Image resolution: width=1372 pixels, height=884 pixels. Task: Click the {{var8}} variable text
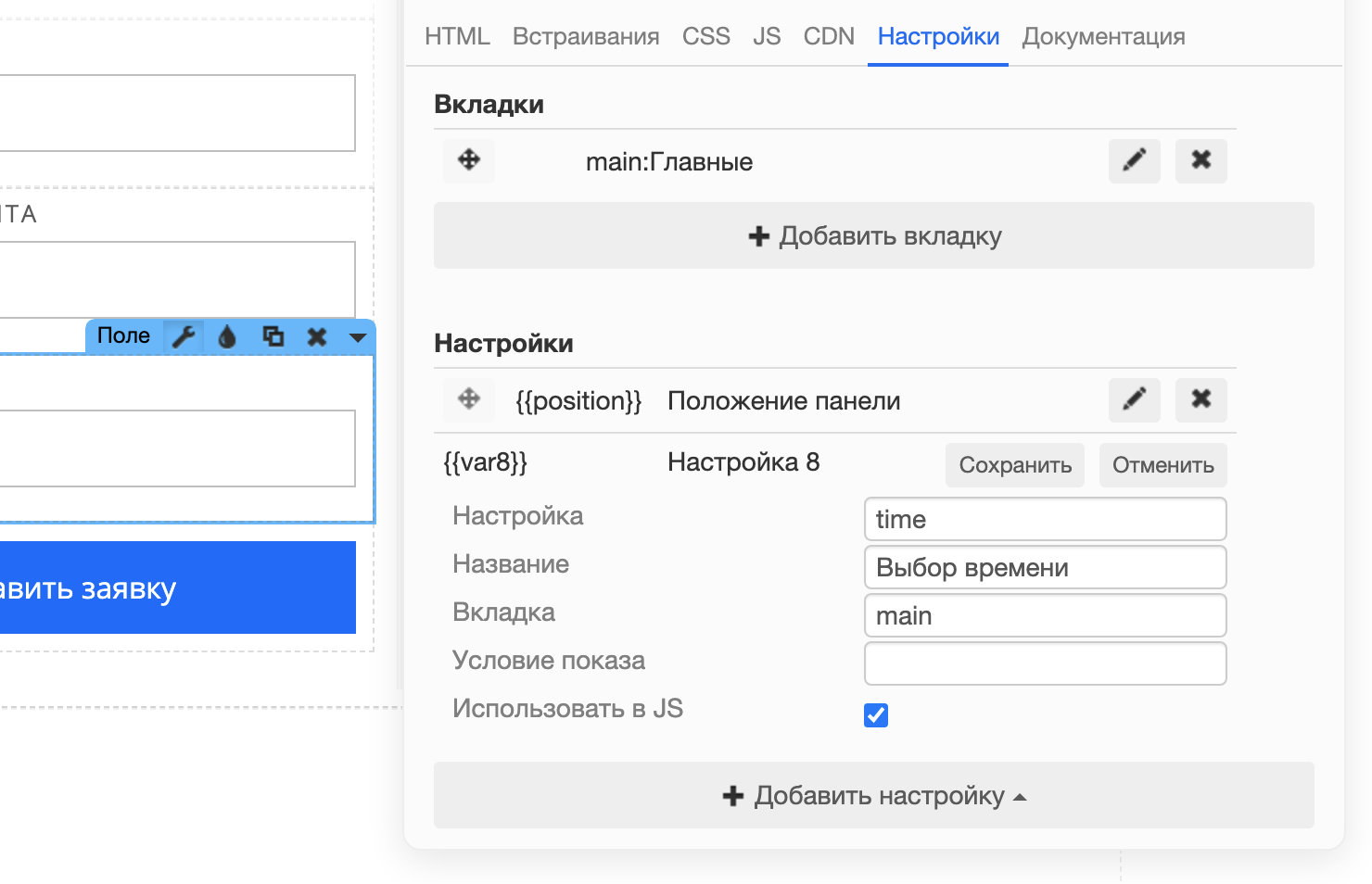point(485,461)
